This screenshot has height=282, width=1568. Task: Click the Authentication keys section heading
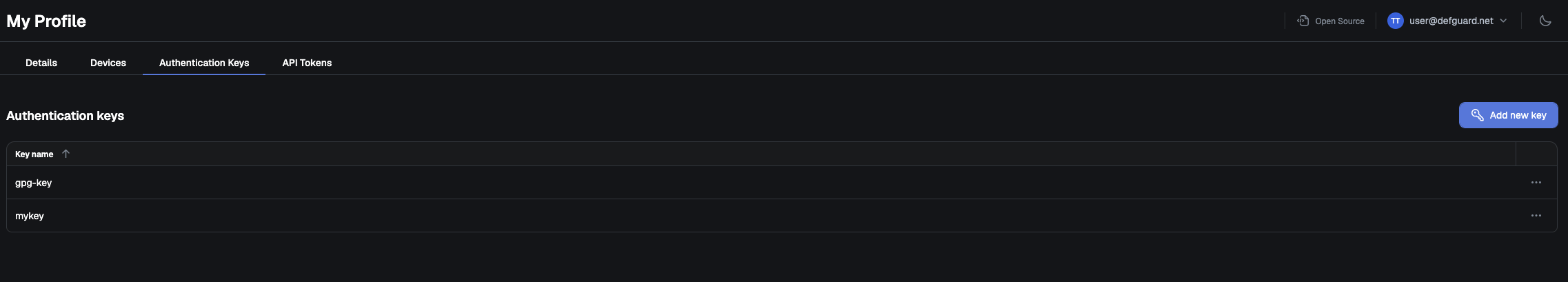point(66,116)
